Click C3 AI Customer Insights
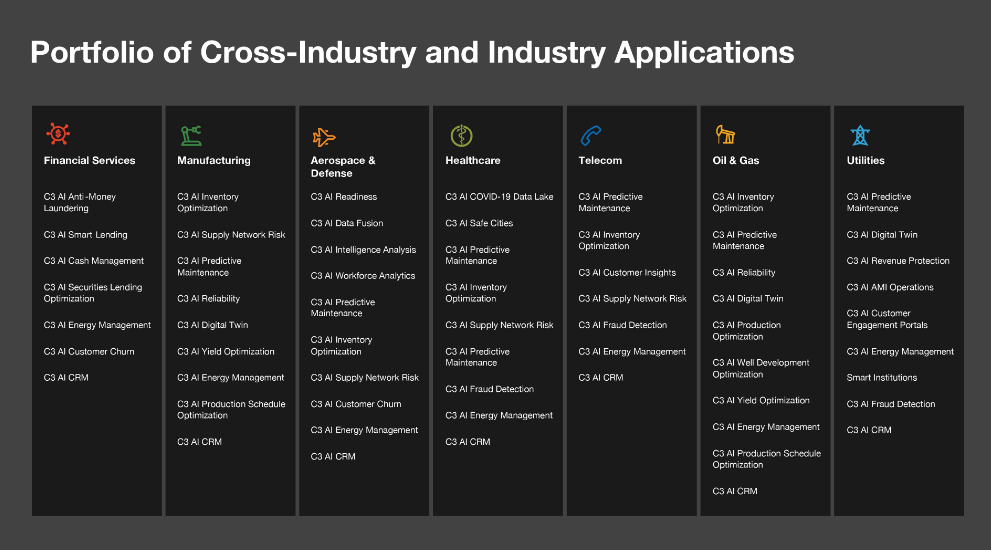Viewport: 991px width, 550px height. pos(627,272)
